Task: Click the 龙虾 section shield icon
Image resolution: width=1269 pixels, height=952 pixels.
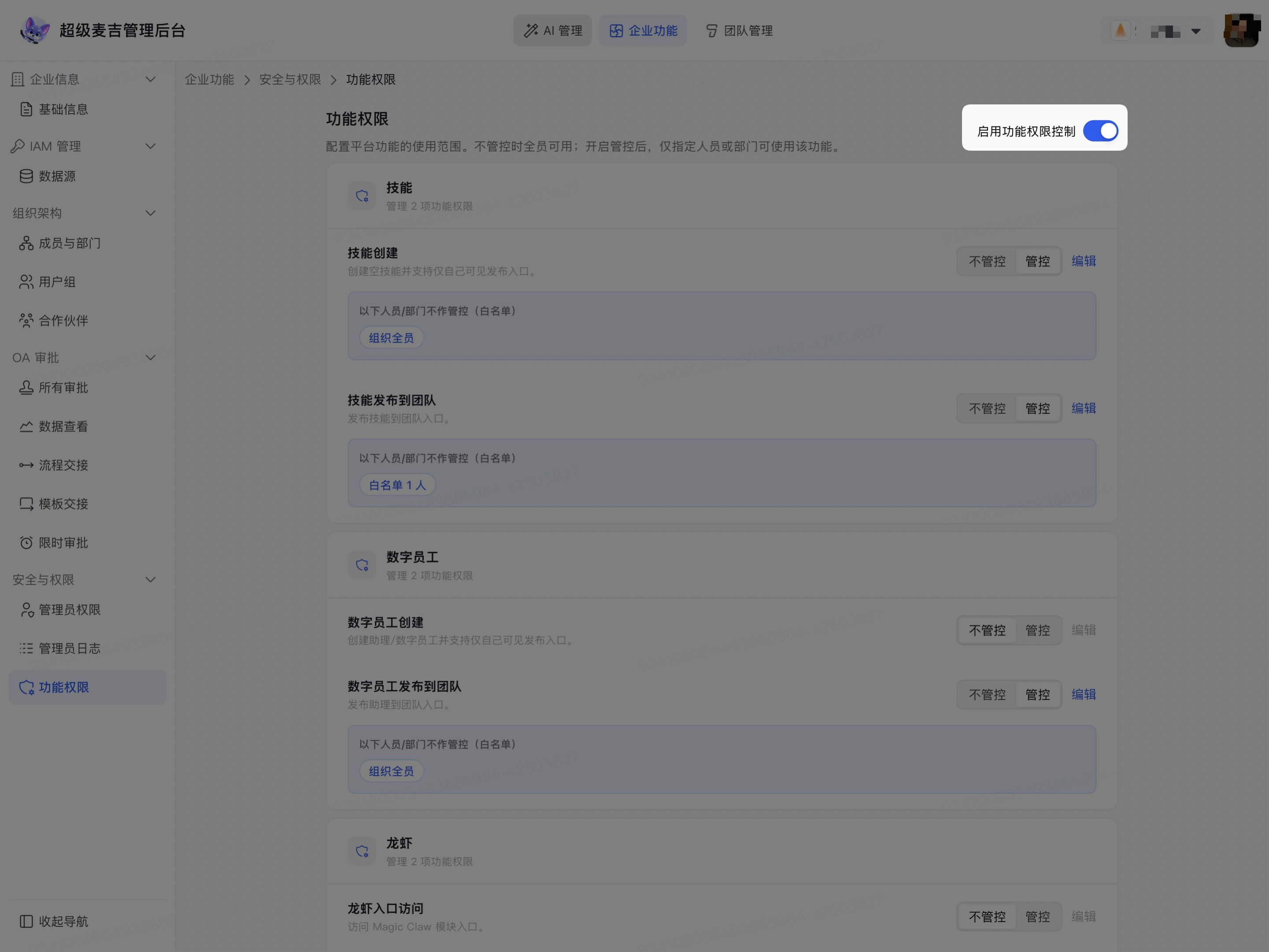Action: click(362, 851)
